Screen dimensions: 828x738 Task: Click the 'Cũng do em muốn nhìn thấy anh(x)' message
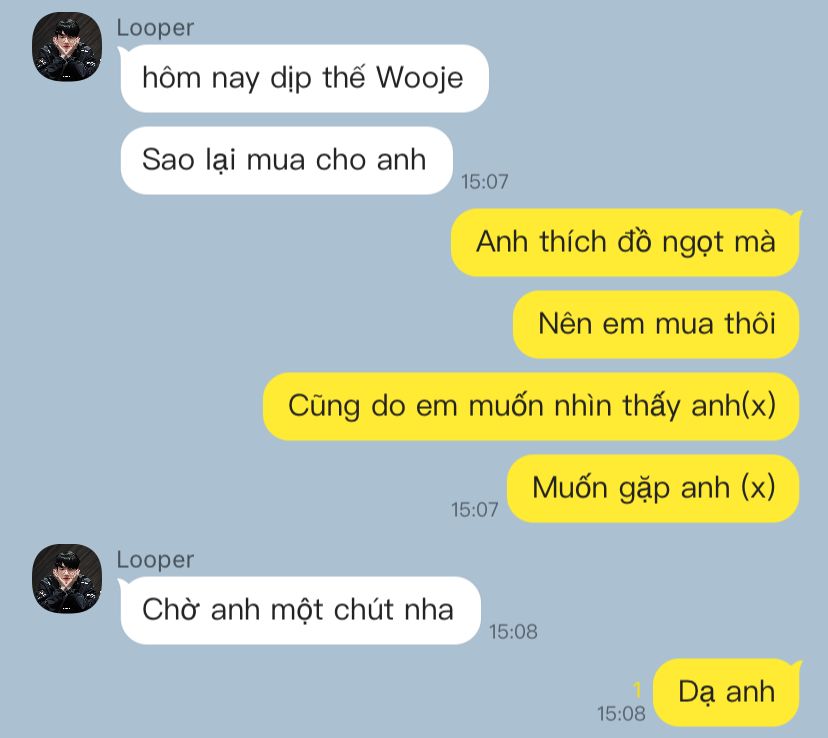click(x=531, y=406)
